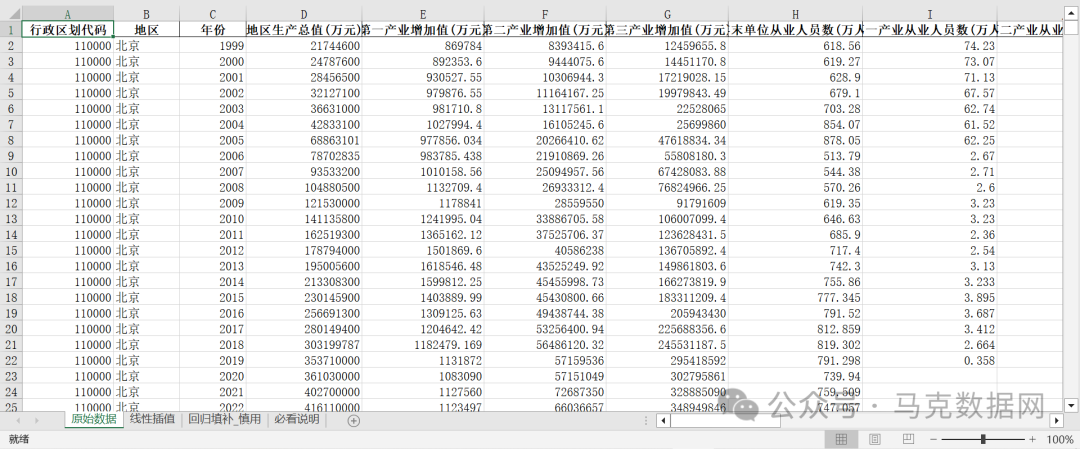Select column C header
The width and height of the screenshot is (1080, 449).
pos(212,13)
